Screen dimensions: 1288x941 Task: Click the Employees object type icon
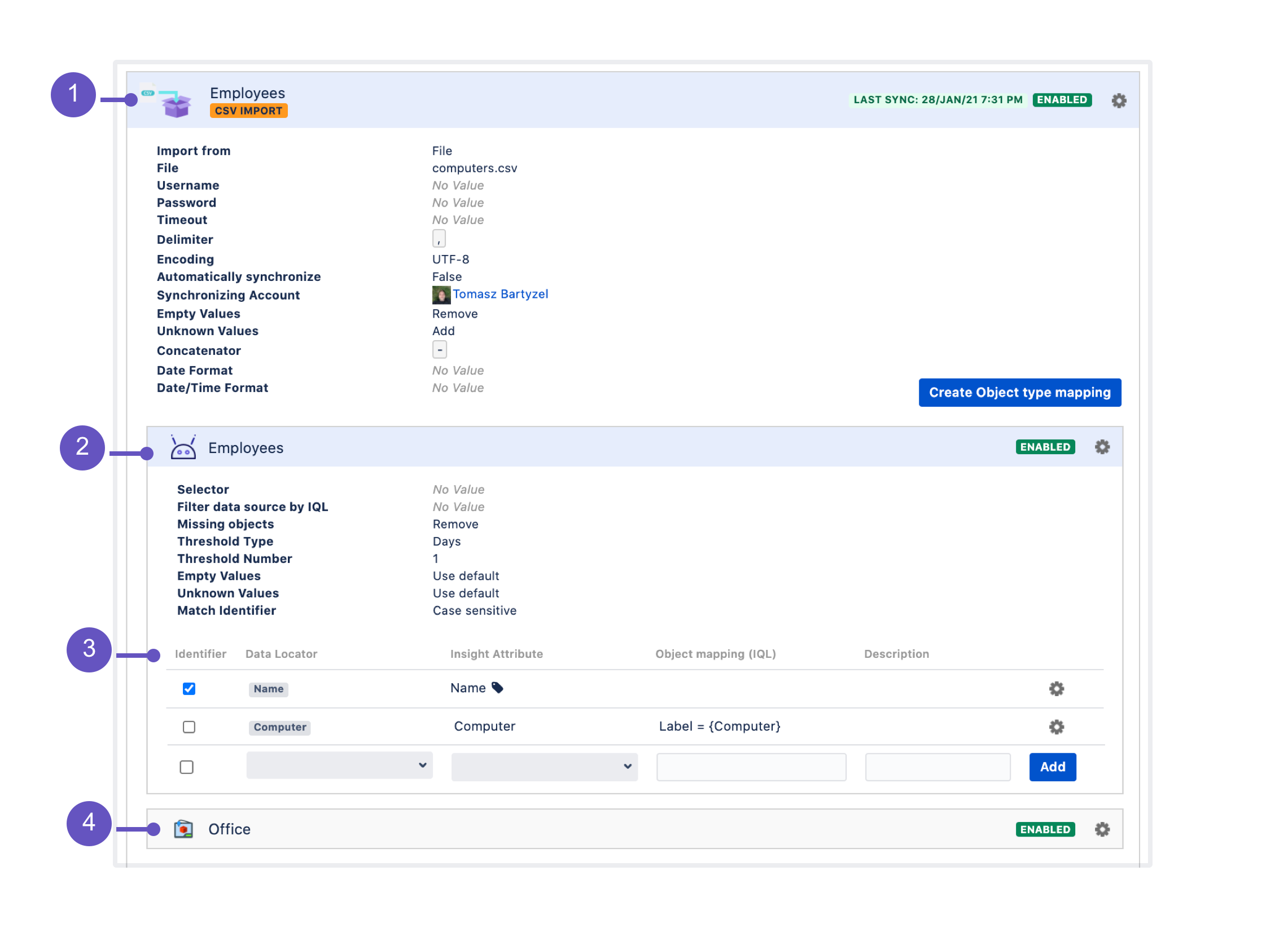coord(183,448)
